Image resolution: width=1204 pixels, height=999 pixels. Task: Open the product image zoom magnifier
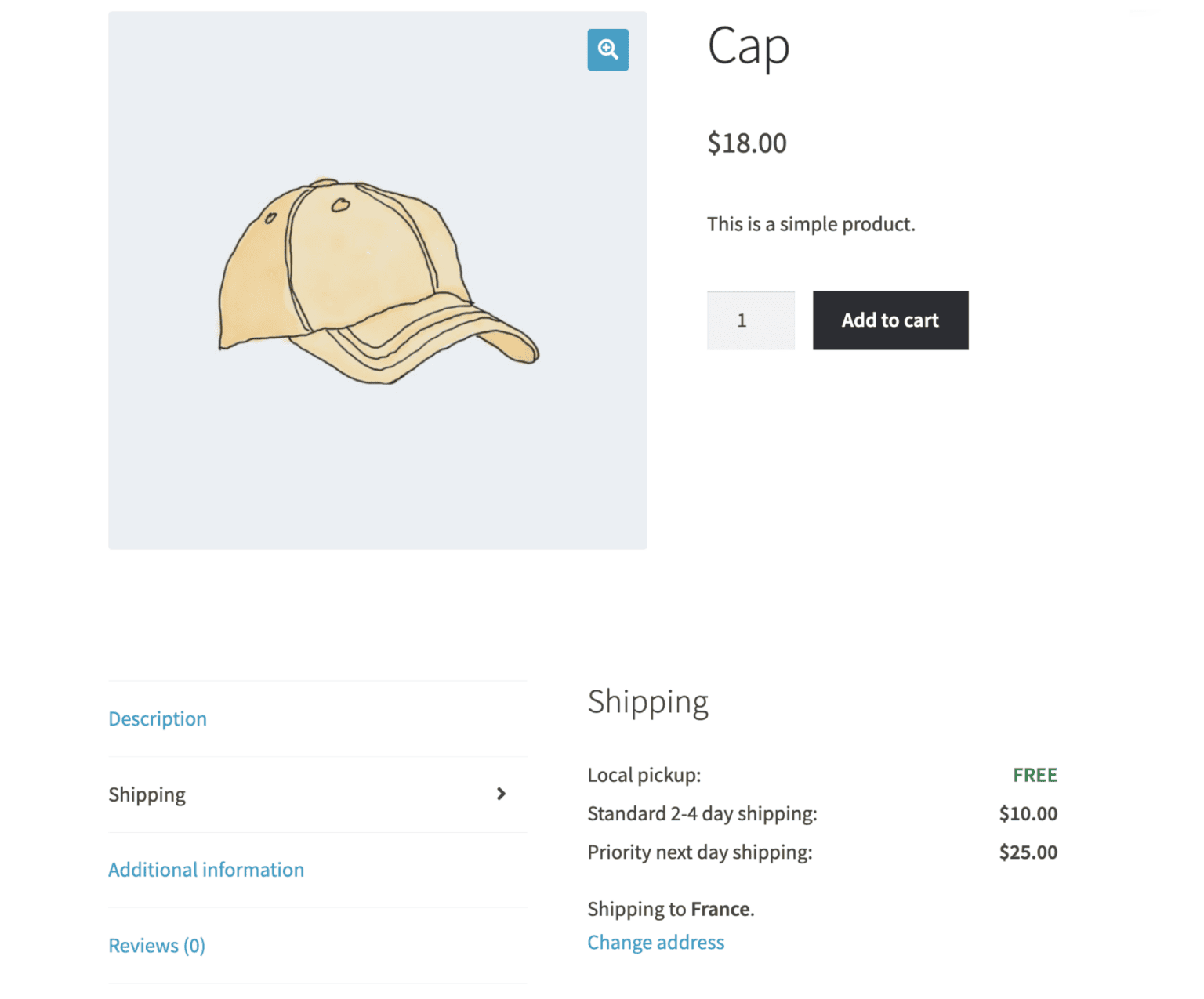pos(607,49)
